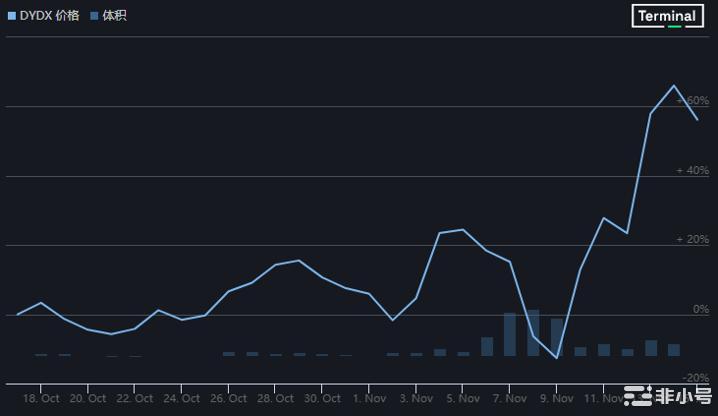Viewport: 718px width, 416px height.
Task: Toggle the DYDX 价格 series label
Action: (x=49, y=16)
